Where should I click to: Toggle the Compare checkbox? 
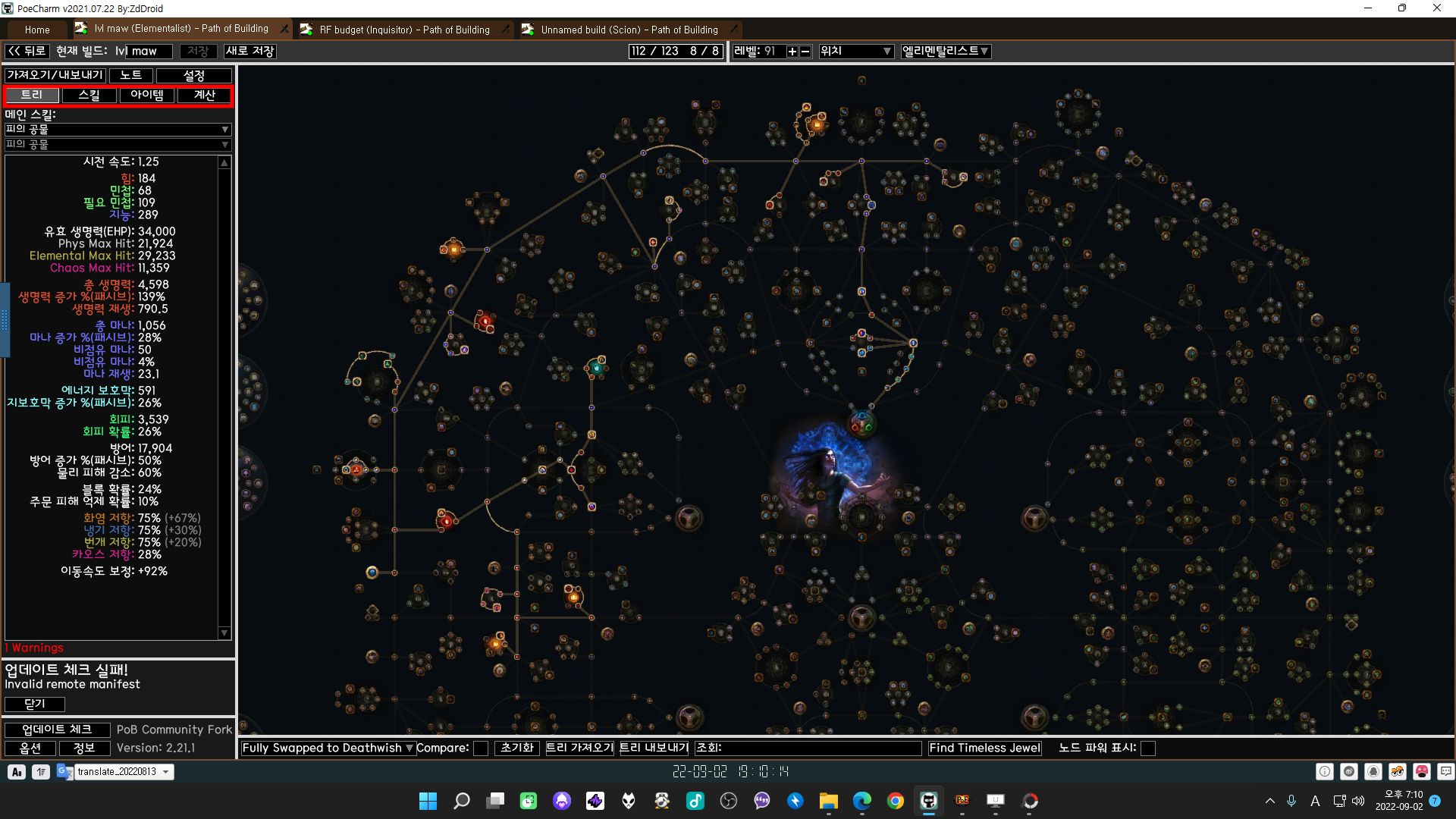[x=481, y=748]
